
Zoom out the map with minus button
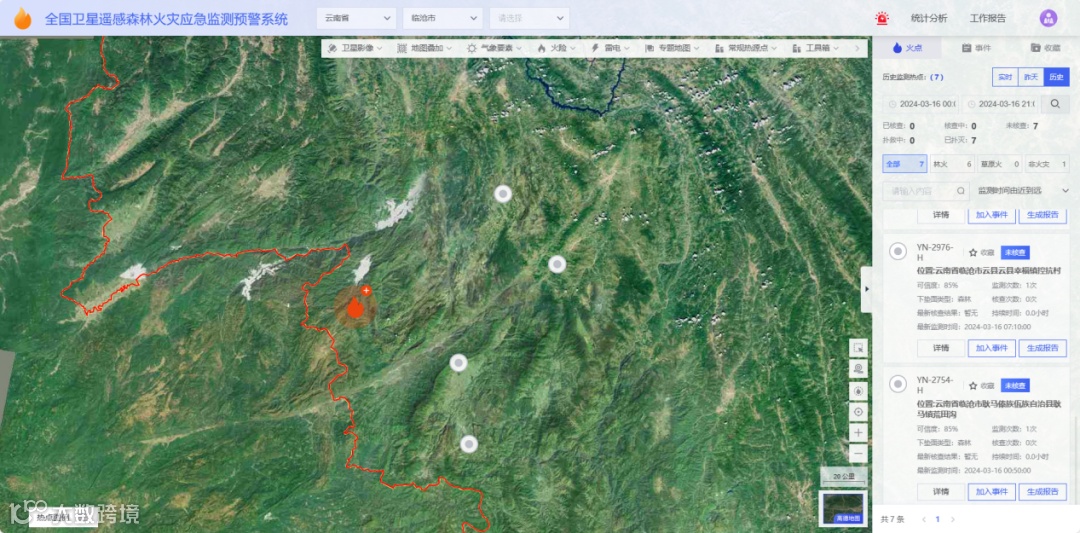pyautogui.click(x=858, y=454)
